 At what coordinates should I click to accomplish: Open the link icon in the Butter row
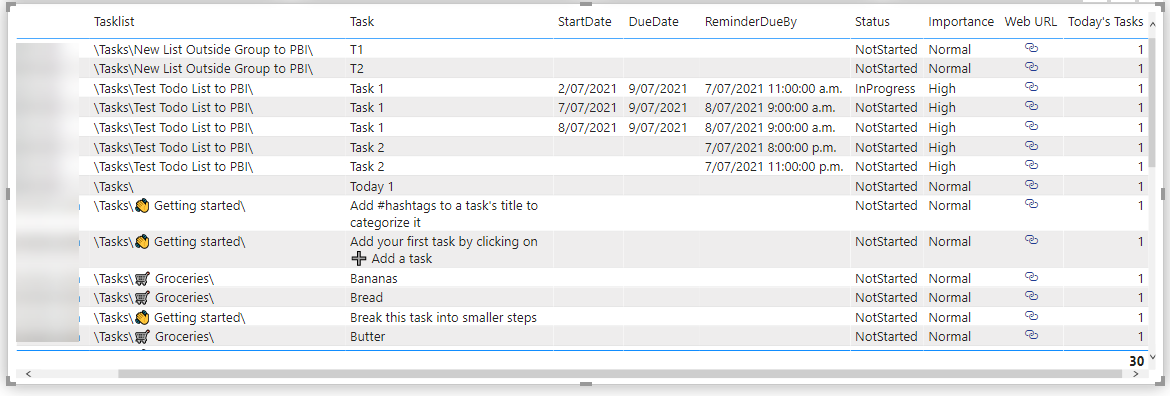pos(1032,335)
